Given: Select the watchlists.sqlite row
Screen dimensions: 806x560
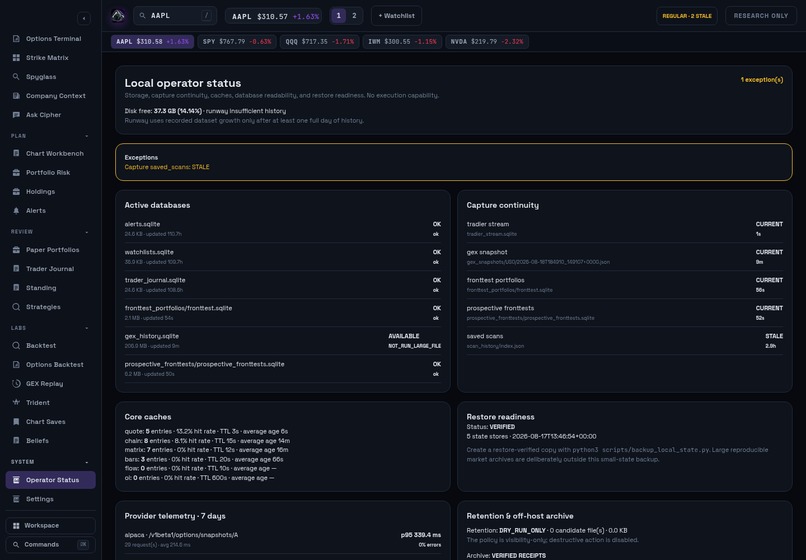Looking at the screenshot, I should [x=283, y=257].
